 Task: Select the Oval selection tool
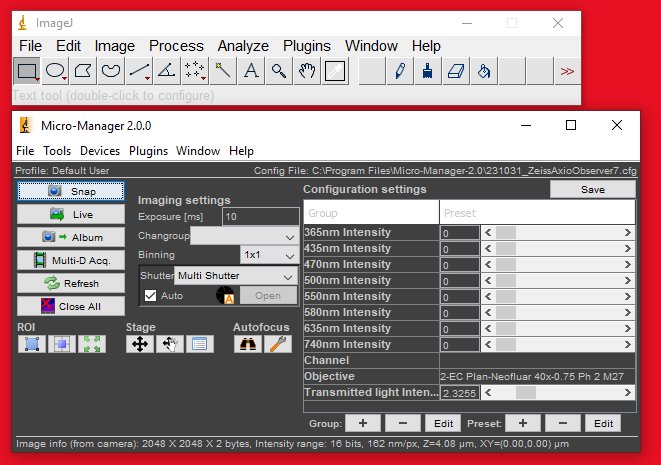(56, 70)
